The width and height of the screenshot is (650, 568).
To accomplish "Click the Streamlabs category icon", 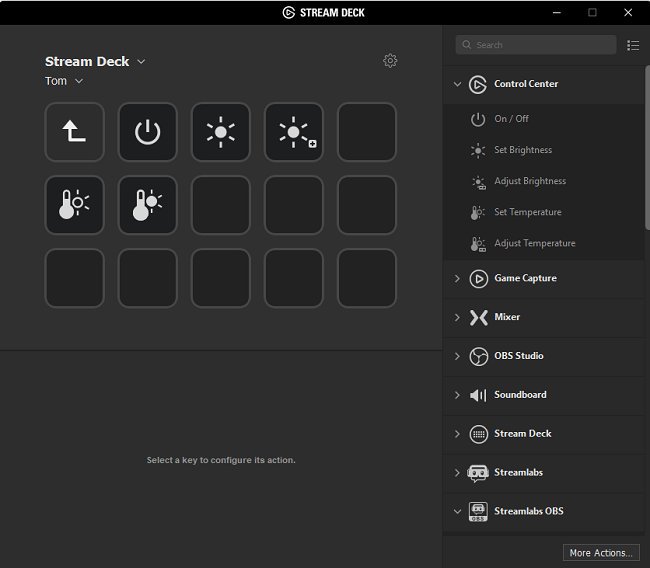I will [x=478, y=473].
